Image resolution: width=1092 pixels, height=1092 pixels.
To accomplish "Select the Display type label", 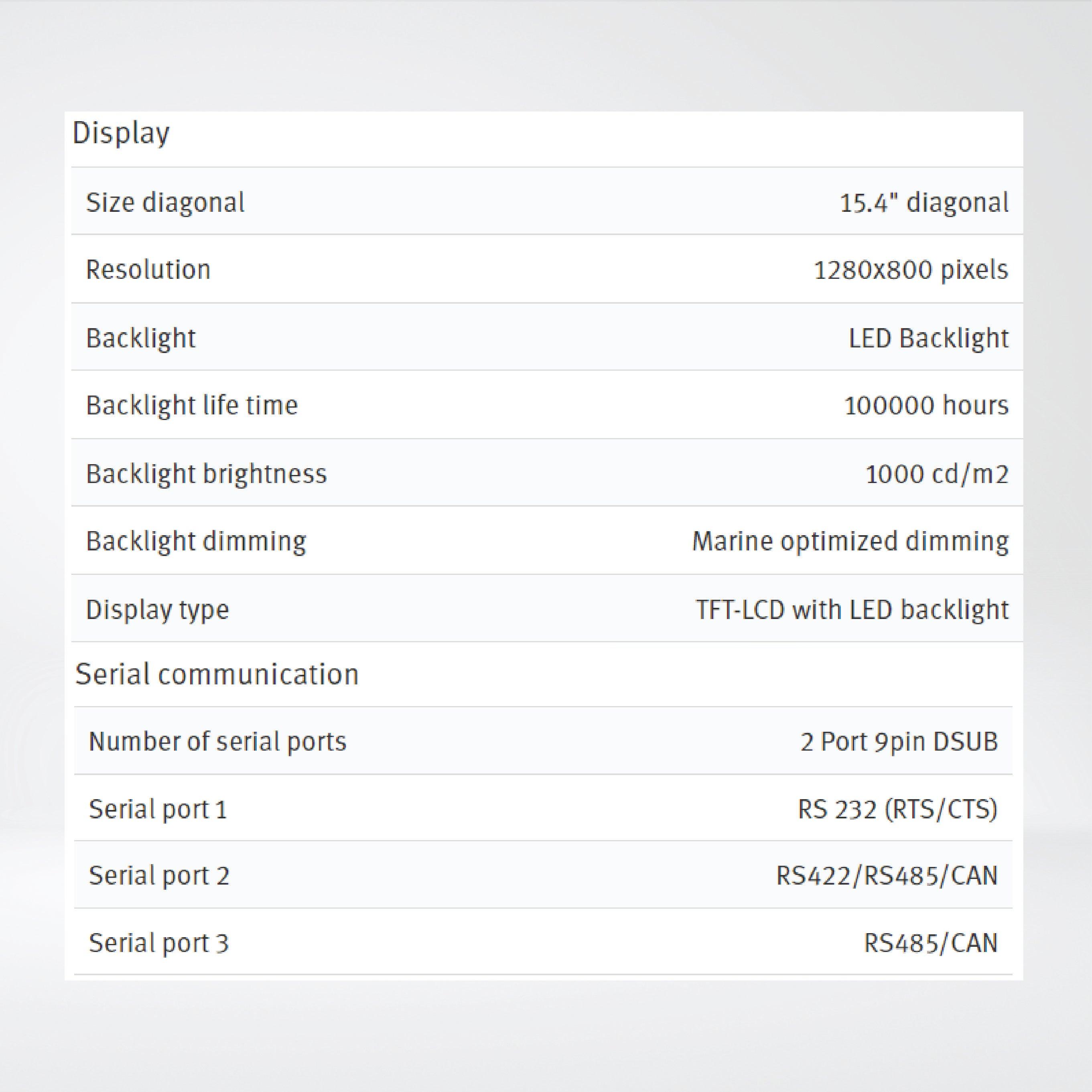I will pyautogui.click(x=158, y=609).
